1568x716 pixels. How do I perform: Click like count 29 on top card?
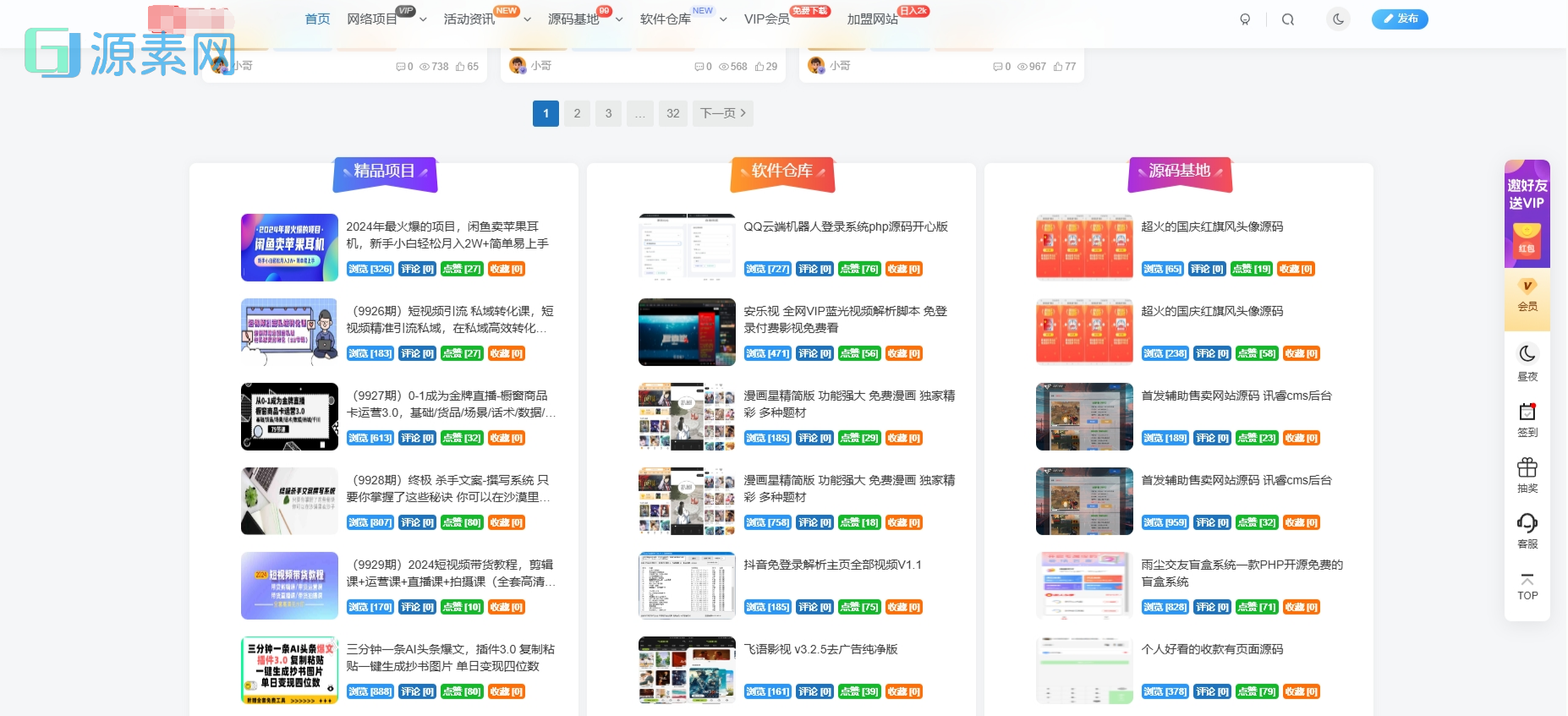point(765,66)
